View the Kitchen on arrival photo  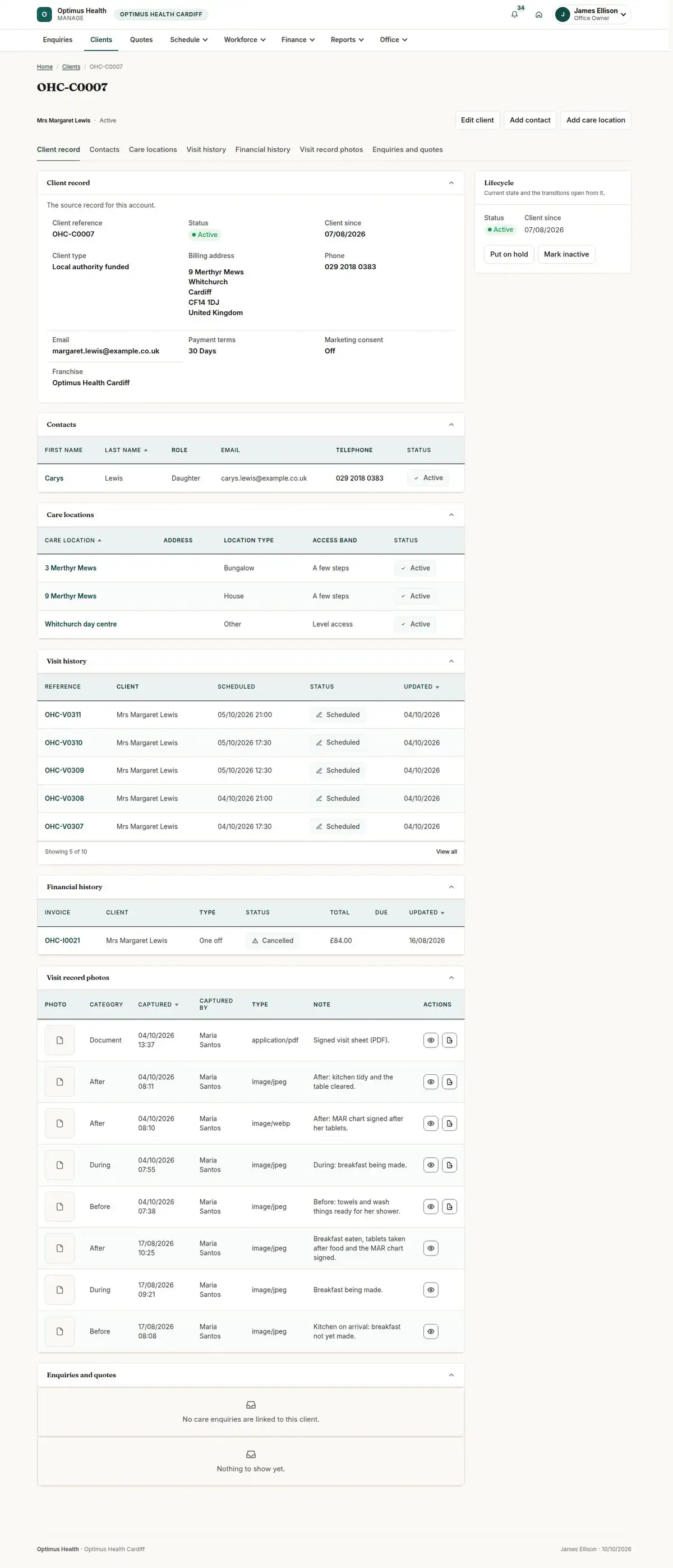(x=431, y=1331)
